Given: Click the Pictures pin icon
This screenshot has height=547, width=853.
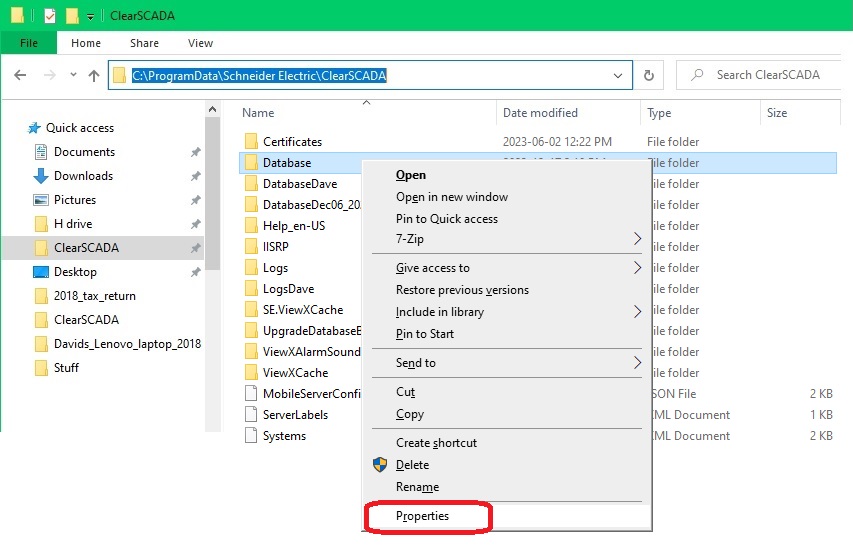Looking at the screenshot, I should coord(195,200).
